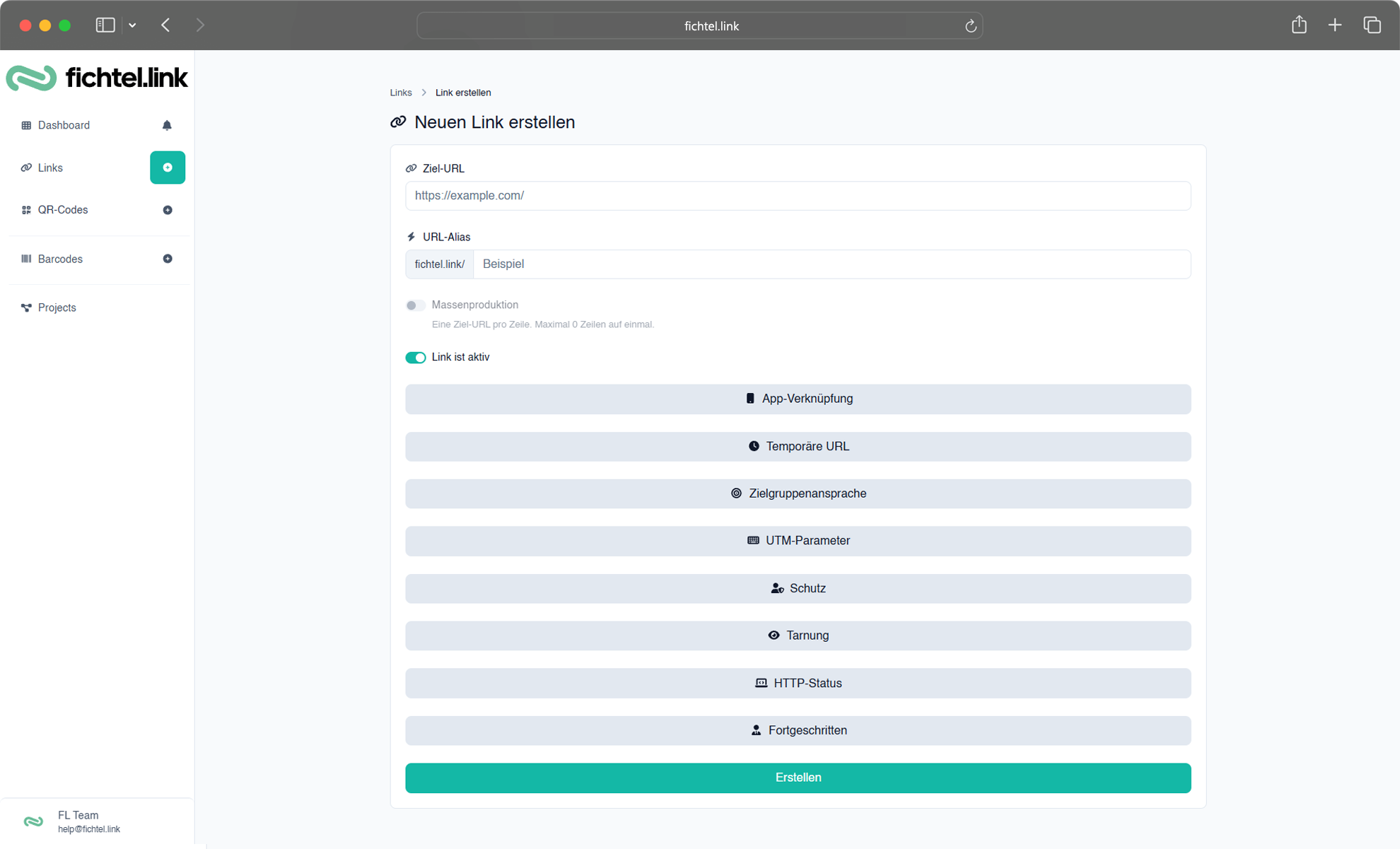Open Barcodes in the sidebar
Image resolution: width=1400 pixels, height=849 pixels.
click(x=60, y=259)
